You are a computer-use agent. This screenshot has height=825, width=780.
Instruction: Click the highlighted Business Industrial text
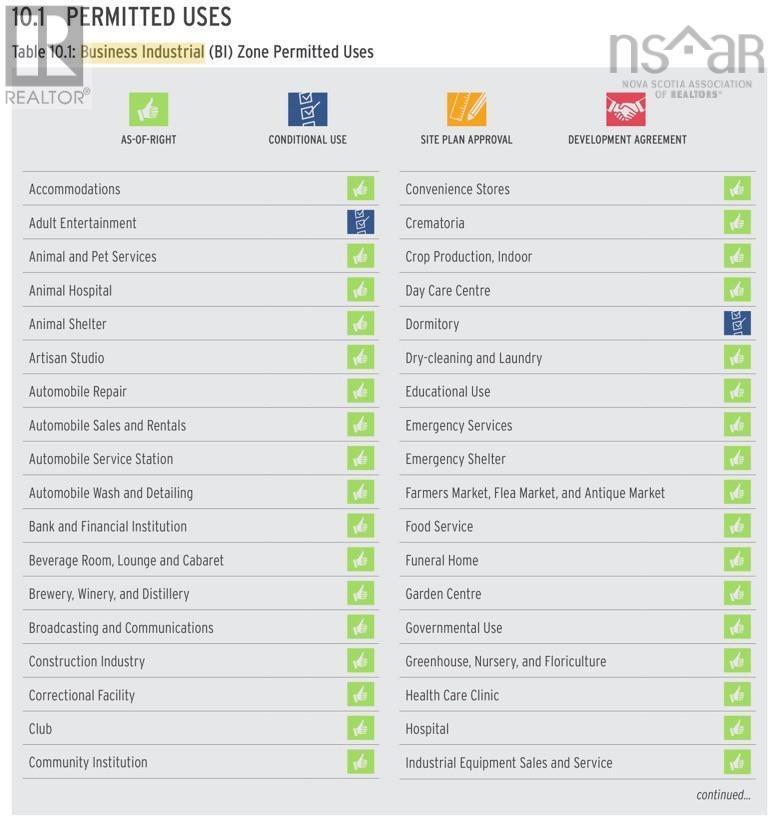142,52
